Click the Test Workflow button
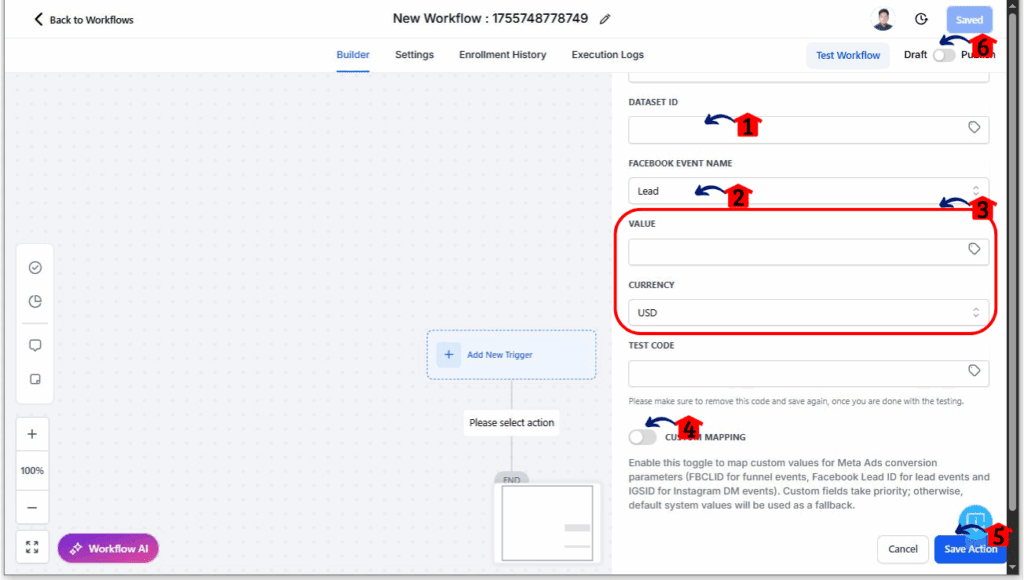This screenshot has height=580, width=1024. (848, 56)
